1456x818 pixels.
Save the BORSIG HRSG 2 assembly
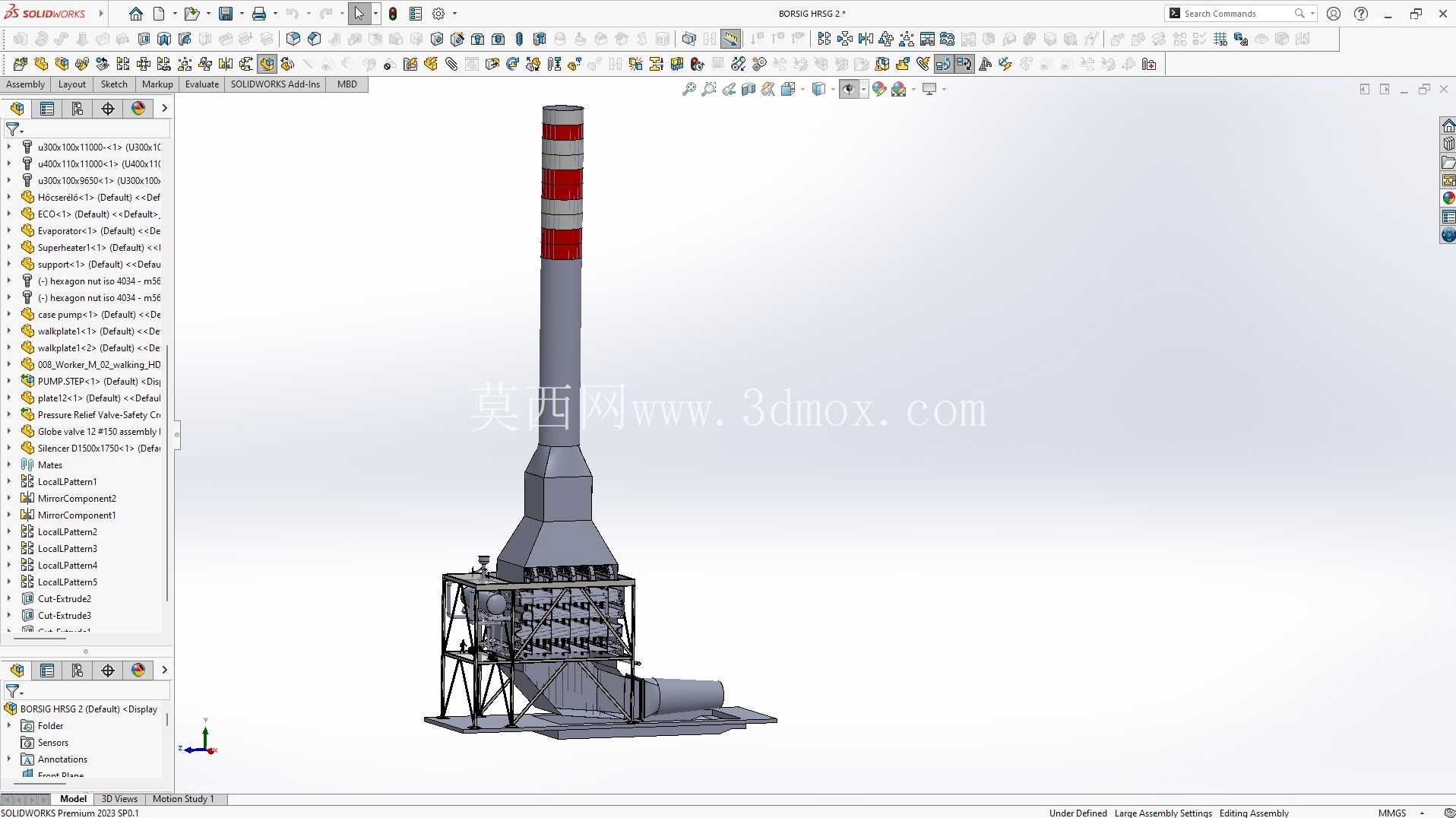click(x=226, y=14)
